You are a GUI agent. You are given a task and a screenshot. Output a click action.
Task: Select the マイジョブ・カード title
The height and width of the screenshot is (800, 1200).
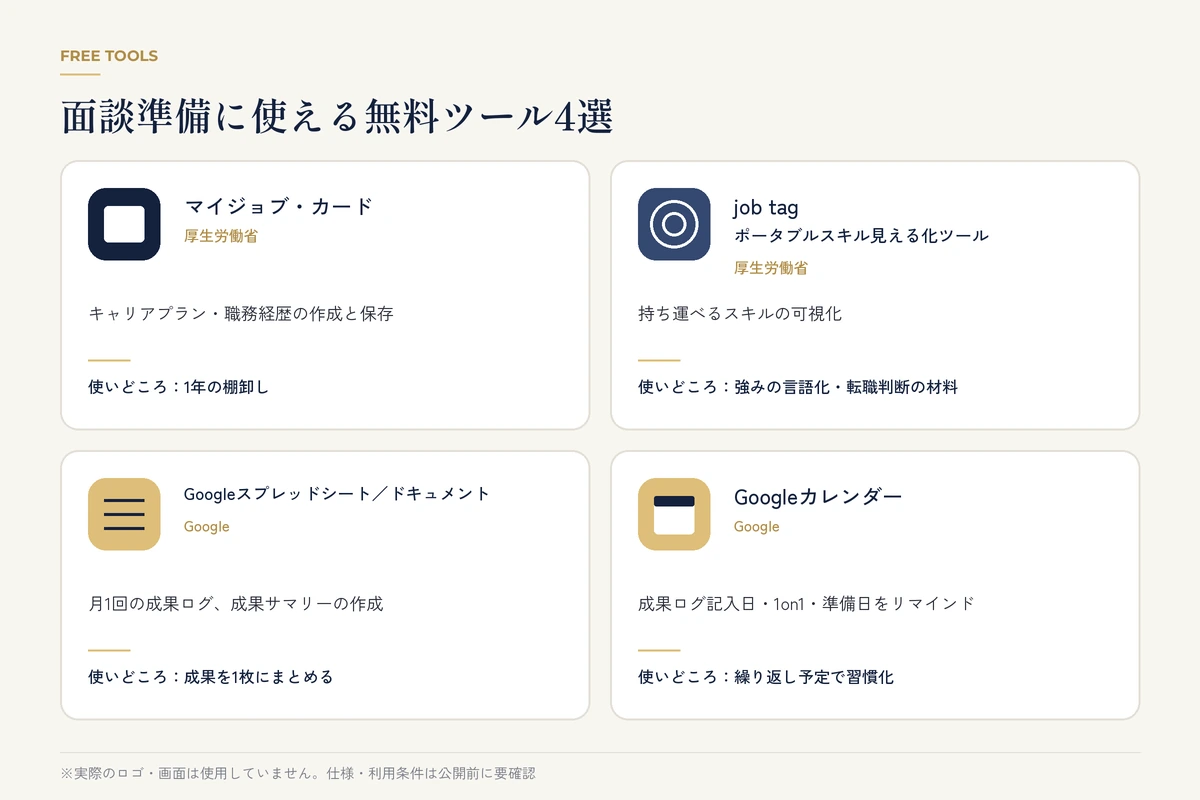[279, 207]
